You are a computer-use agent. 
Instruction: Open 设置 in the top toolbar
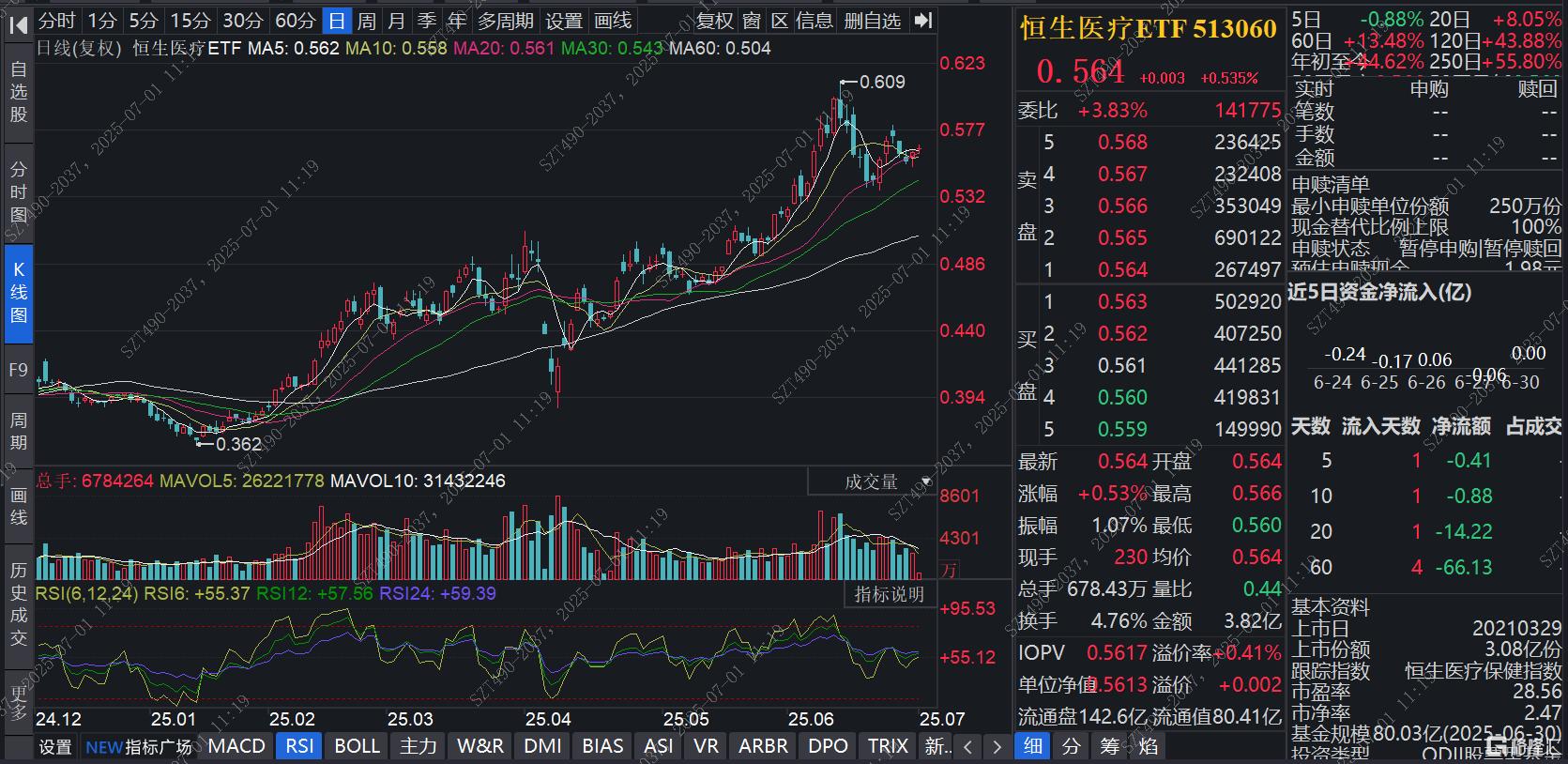564,21
